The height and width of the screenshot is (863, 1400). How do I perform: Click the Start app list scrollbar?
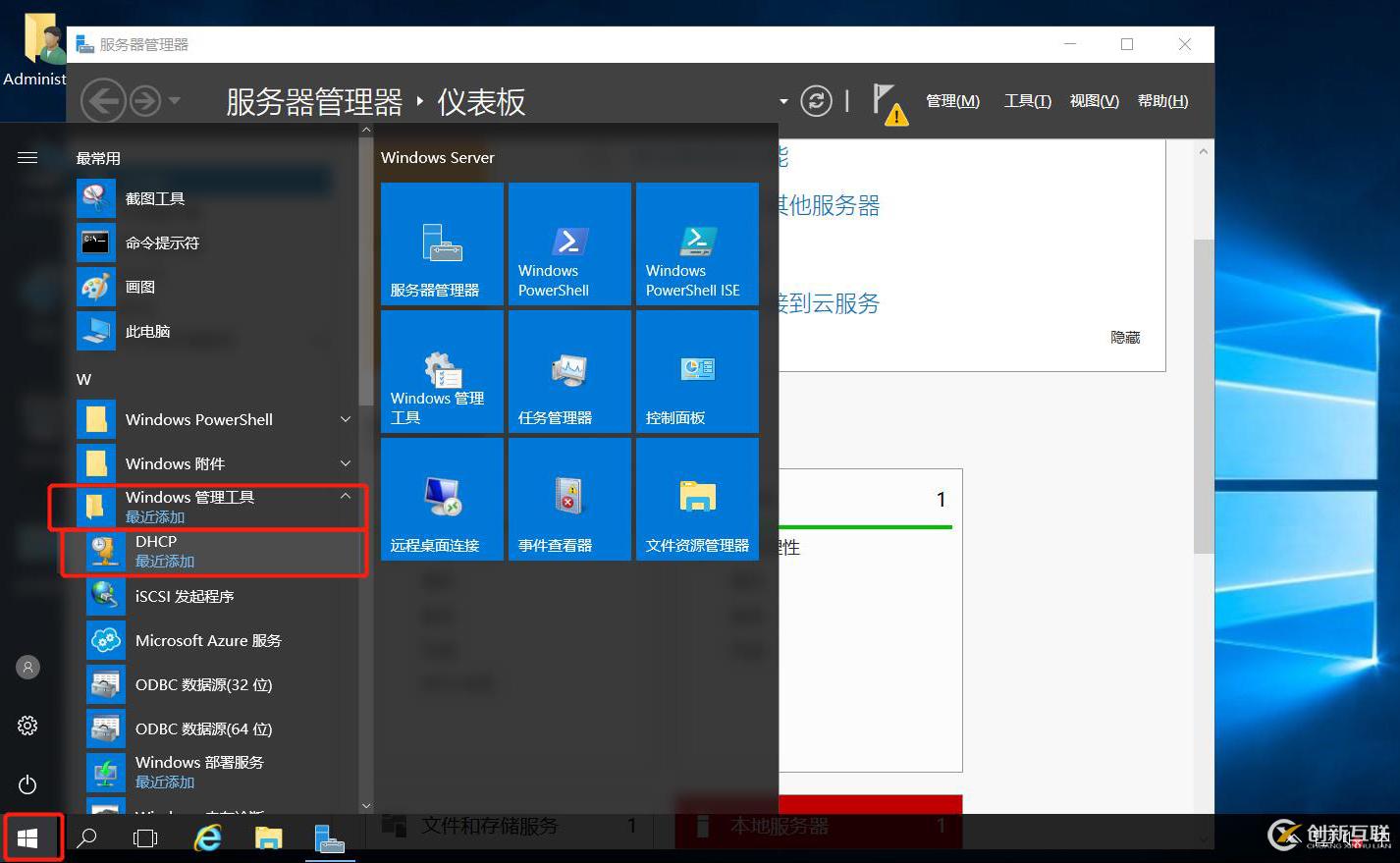366,271
